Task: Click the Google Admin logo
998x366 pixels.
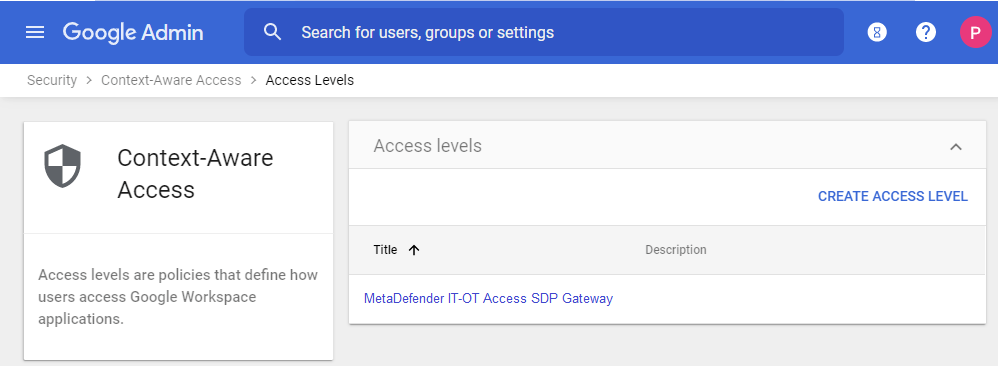Action: coord(133,32)
